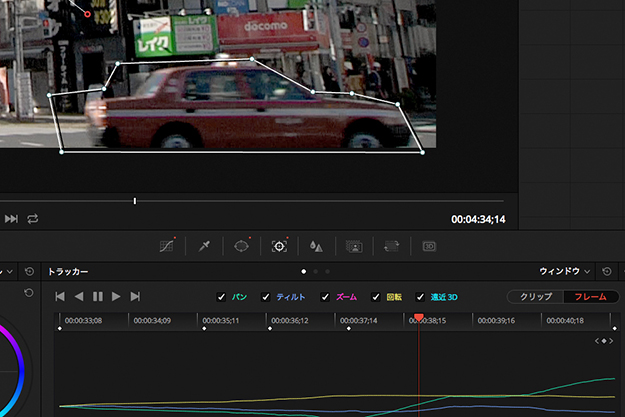Click the viewer scrubber bar playhead
Image resolution: width=625 pixels, height=417 pixels.
coord(135,201)
